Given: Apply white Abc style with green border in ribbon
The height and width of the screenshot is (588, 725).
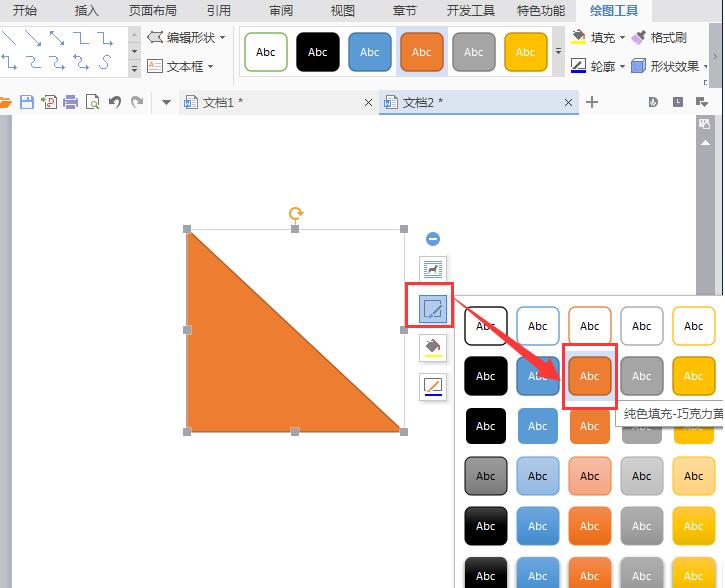Looking at the screenshot, I should point(266,52).
